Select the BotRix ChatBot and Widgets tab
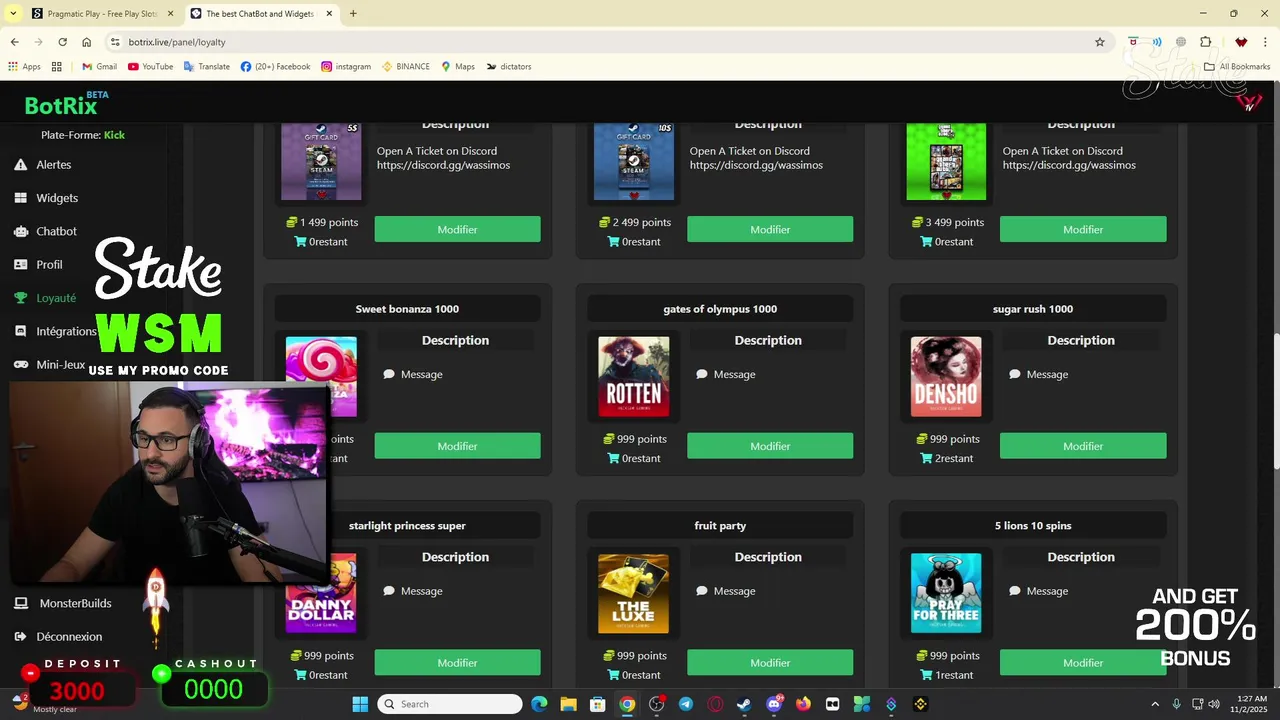1280x720 pixels. pos(262,14)
